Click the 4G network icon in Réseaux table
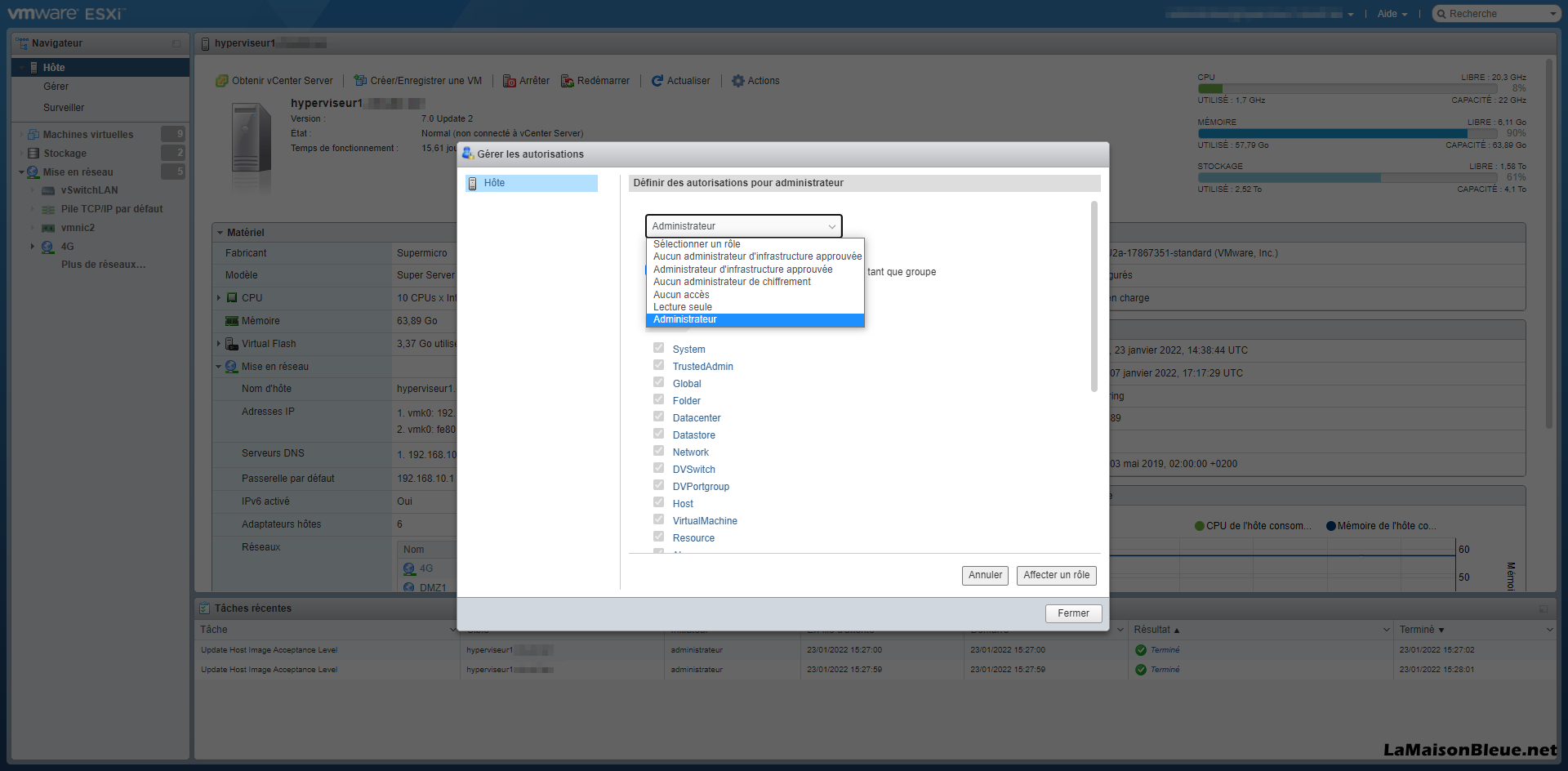 [x=409, y=568]
